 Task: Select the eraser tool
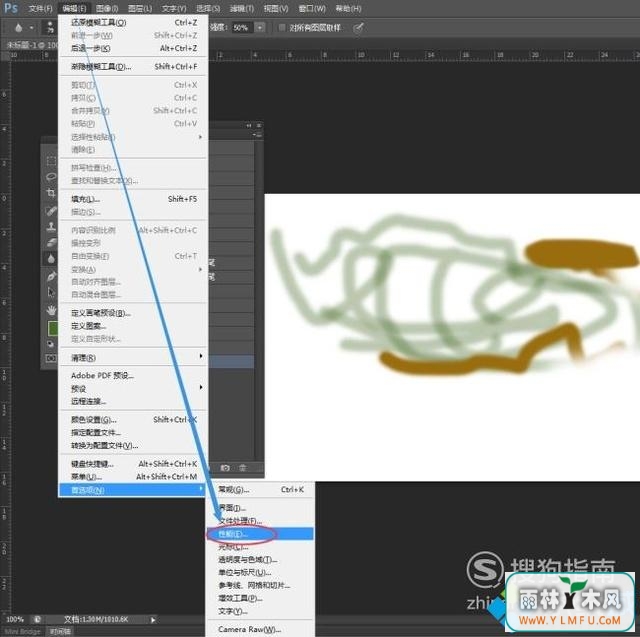tap(51, 243)
